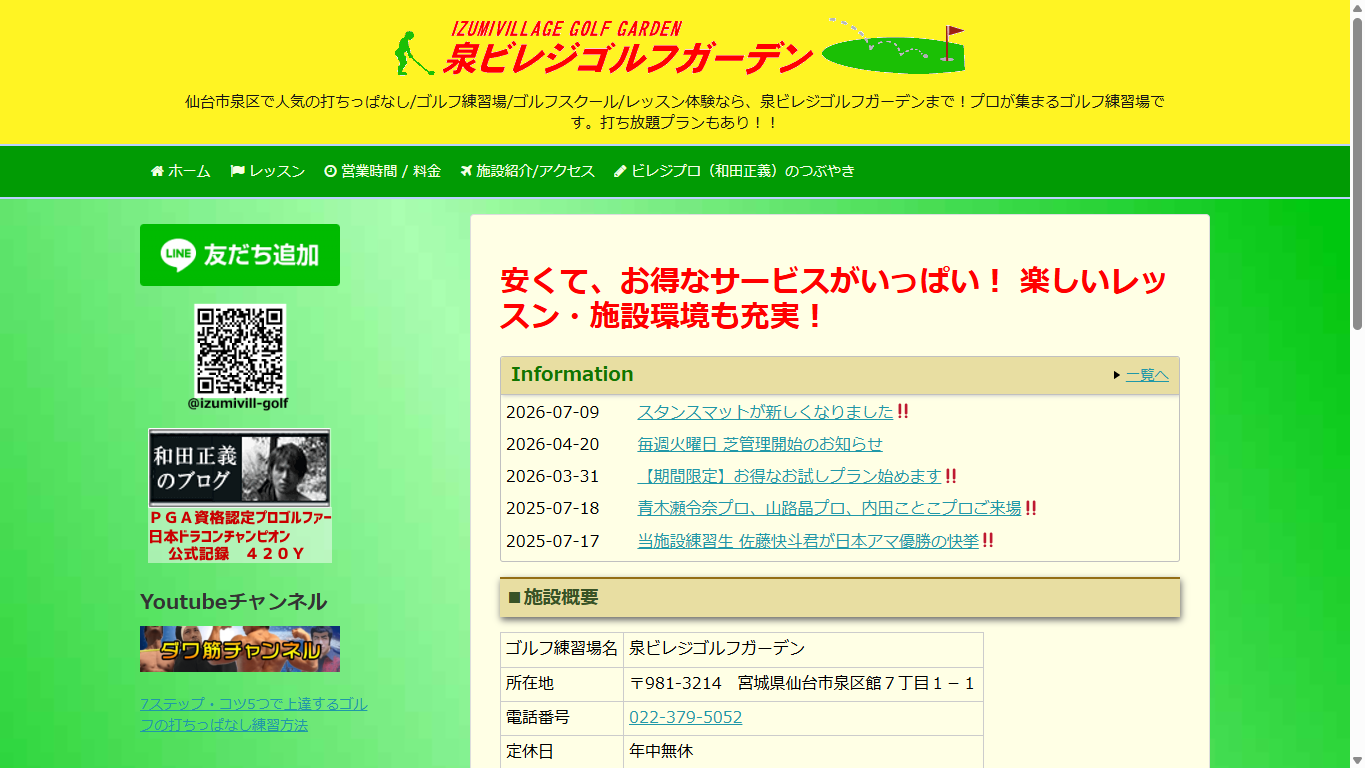Click the 電話番号 table cell
The width and height of the screenshot is (1365, 768).
click(562, 718)
